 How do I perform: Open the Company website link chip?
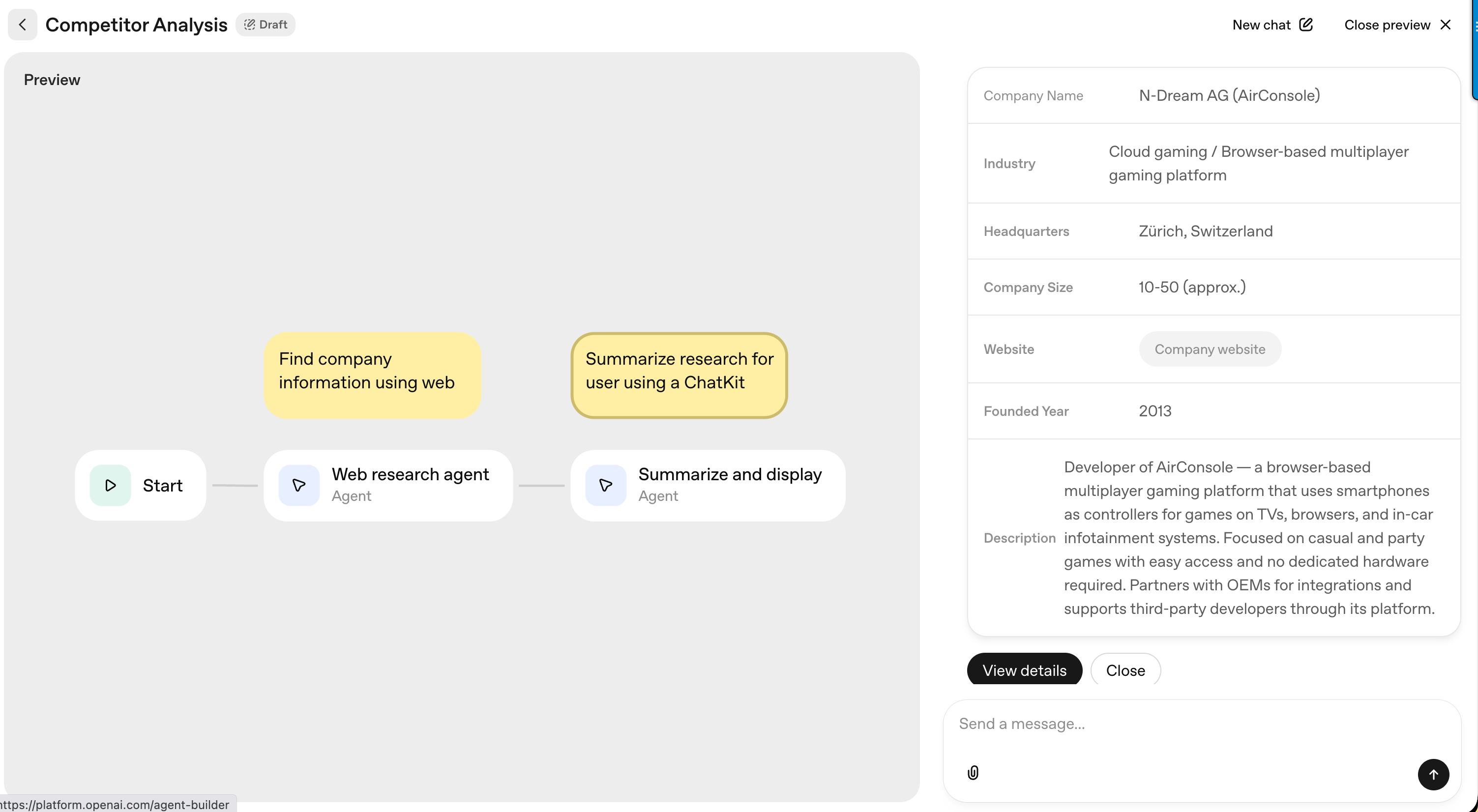(1210, 349)
